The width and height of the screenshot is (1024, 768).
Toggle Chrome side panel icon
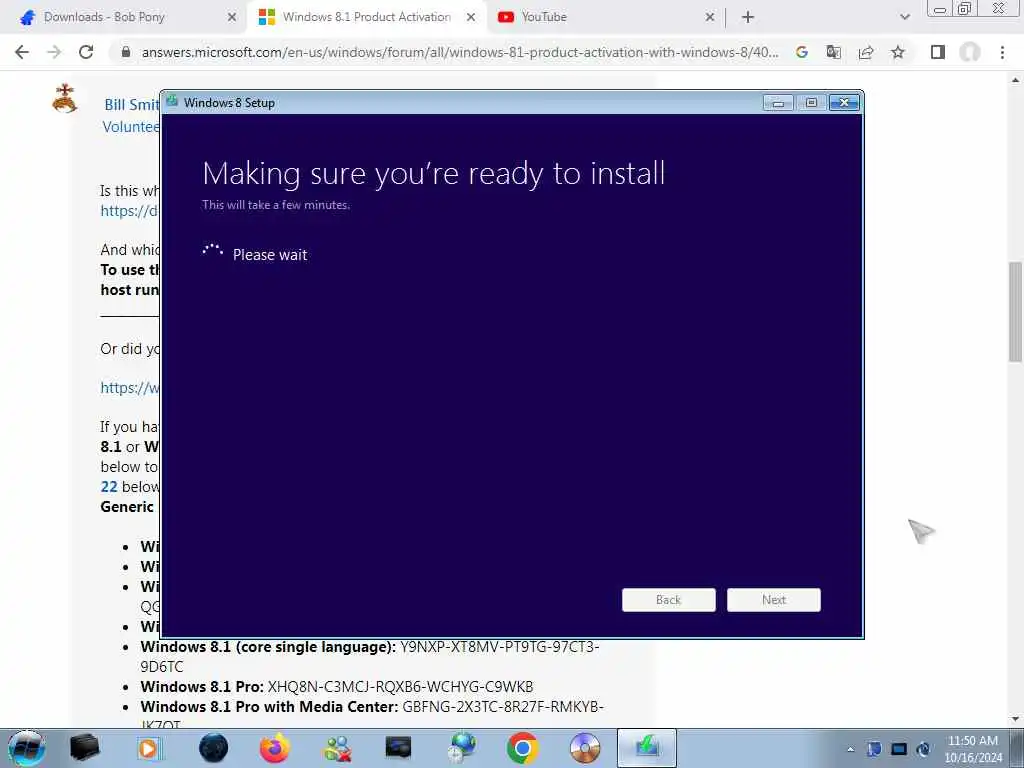938,52
